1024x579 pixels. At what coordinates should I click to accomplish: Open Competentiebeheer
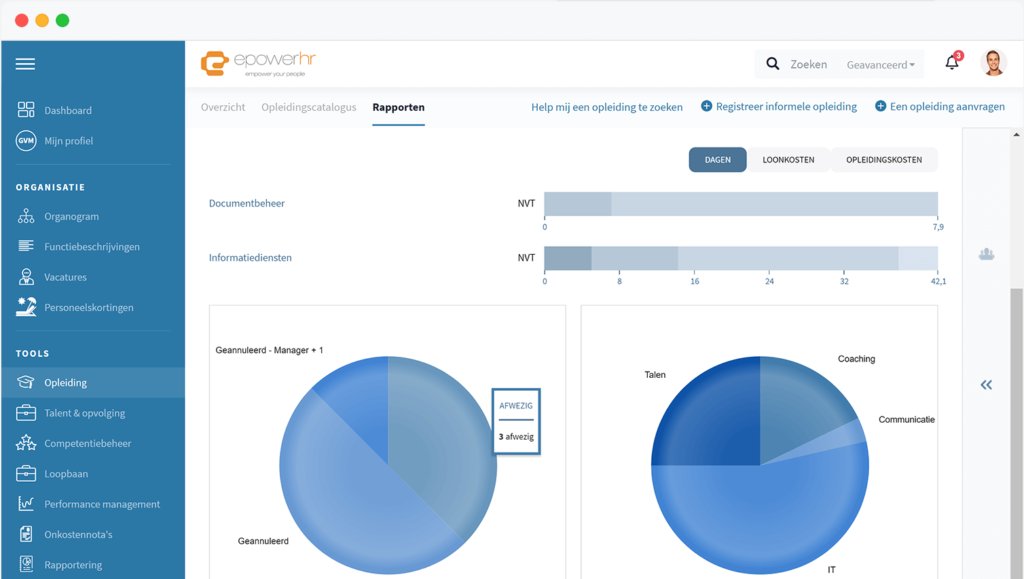pyautogui.click(x=89, y=443)
